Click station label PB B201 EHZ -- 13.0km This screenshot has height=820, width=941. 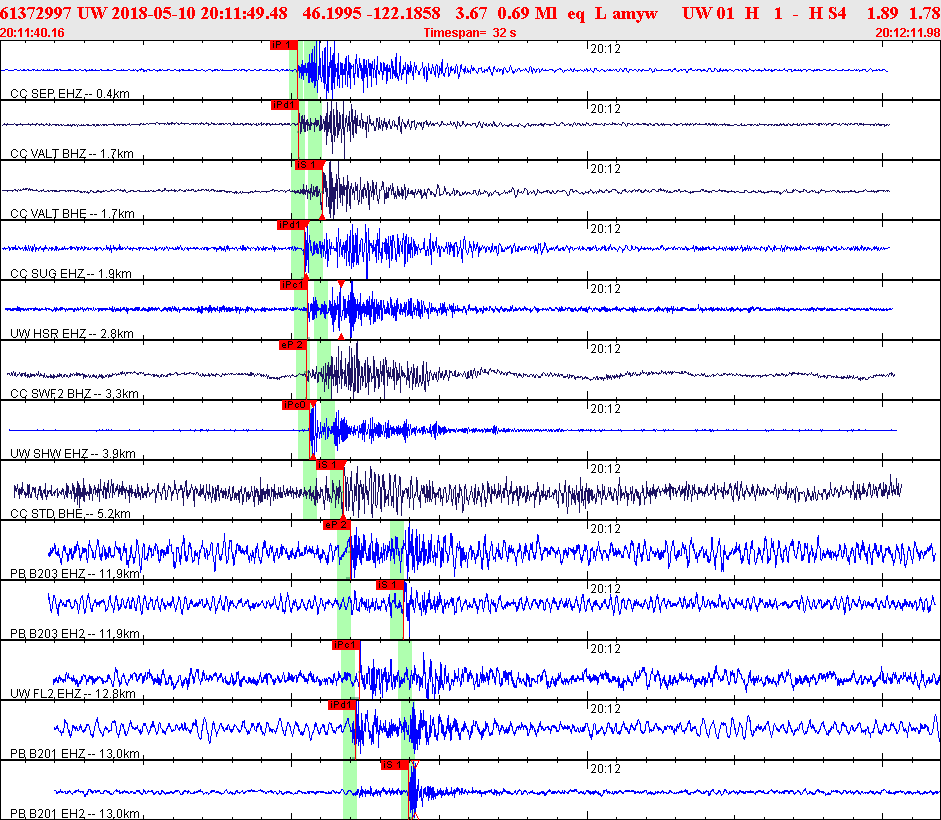(75, 754)
